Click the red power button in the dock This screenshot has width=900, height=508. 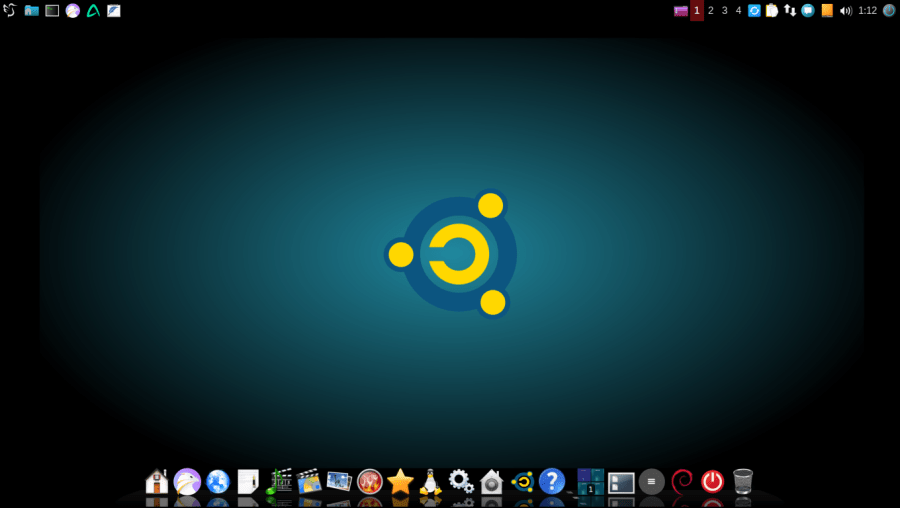pyautogui.click(x=712, y=481)
